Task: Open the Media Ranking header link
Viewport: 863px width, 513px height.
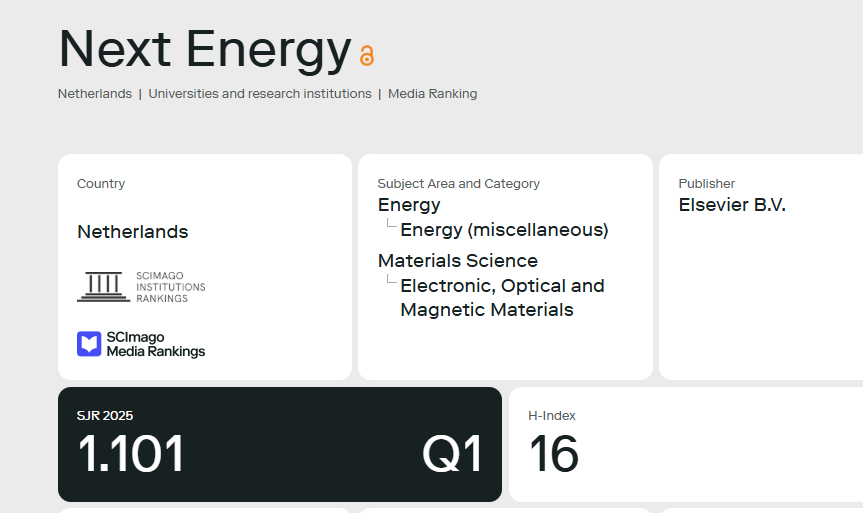Action: click(x=433, y=94)
